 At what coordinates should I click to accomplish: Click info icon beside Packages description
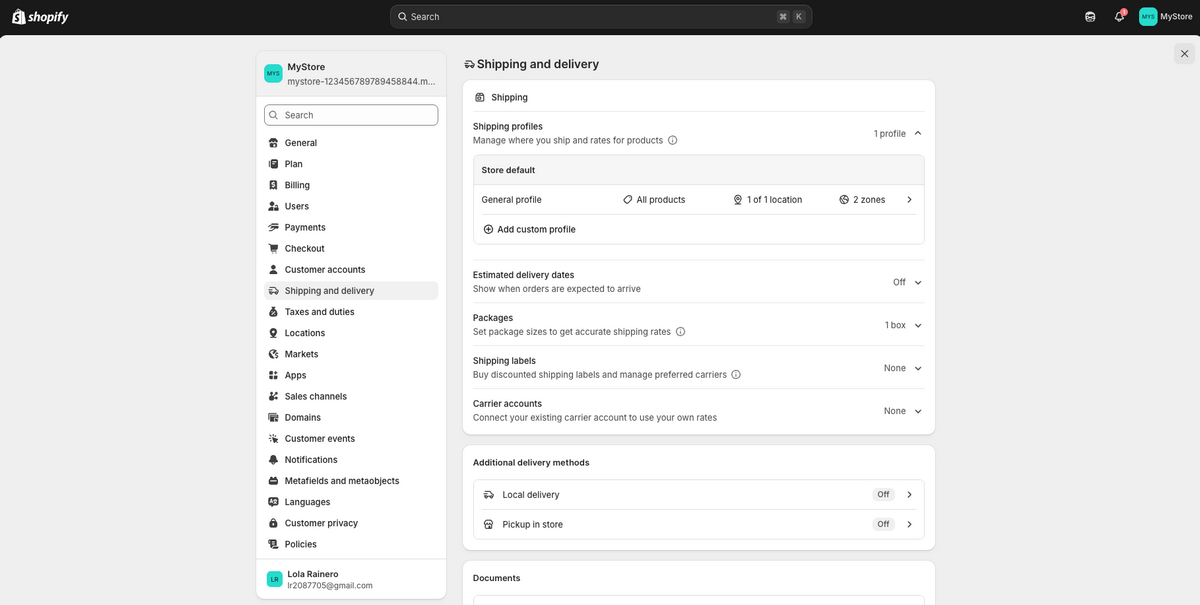pyautogui.click(x=680, y=331)
